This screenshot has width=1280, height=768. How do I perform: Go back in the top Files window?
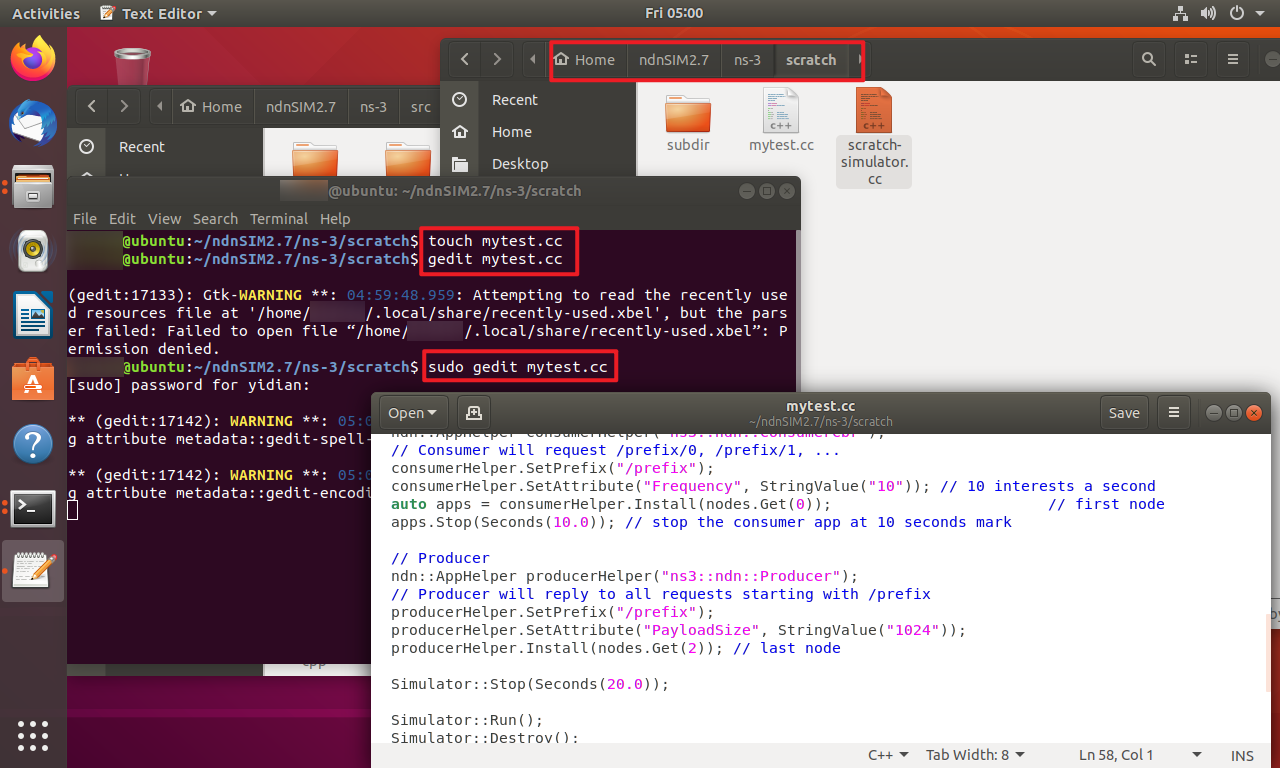tap(464, 59)
